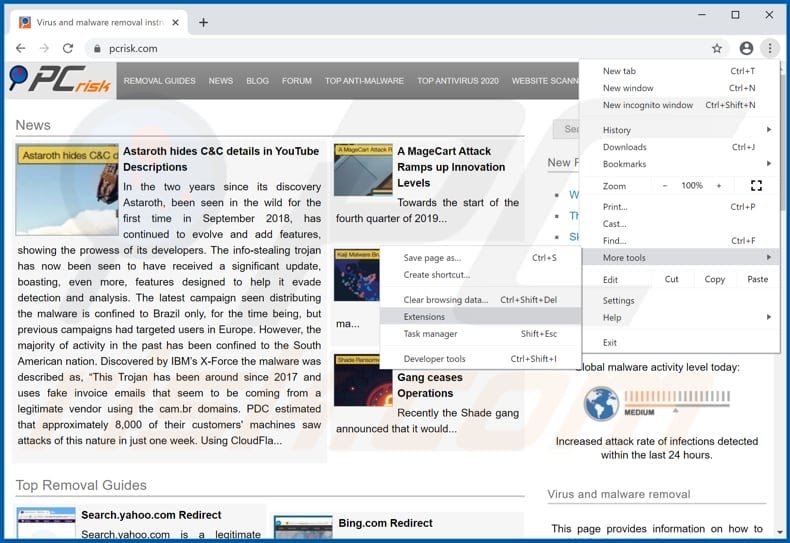The width and height of the screenshot is (790, 543).
Task: Click Paste in the Edit row
Action: [757, 279]
